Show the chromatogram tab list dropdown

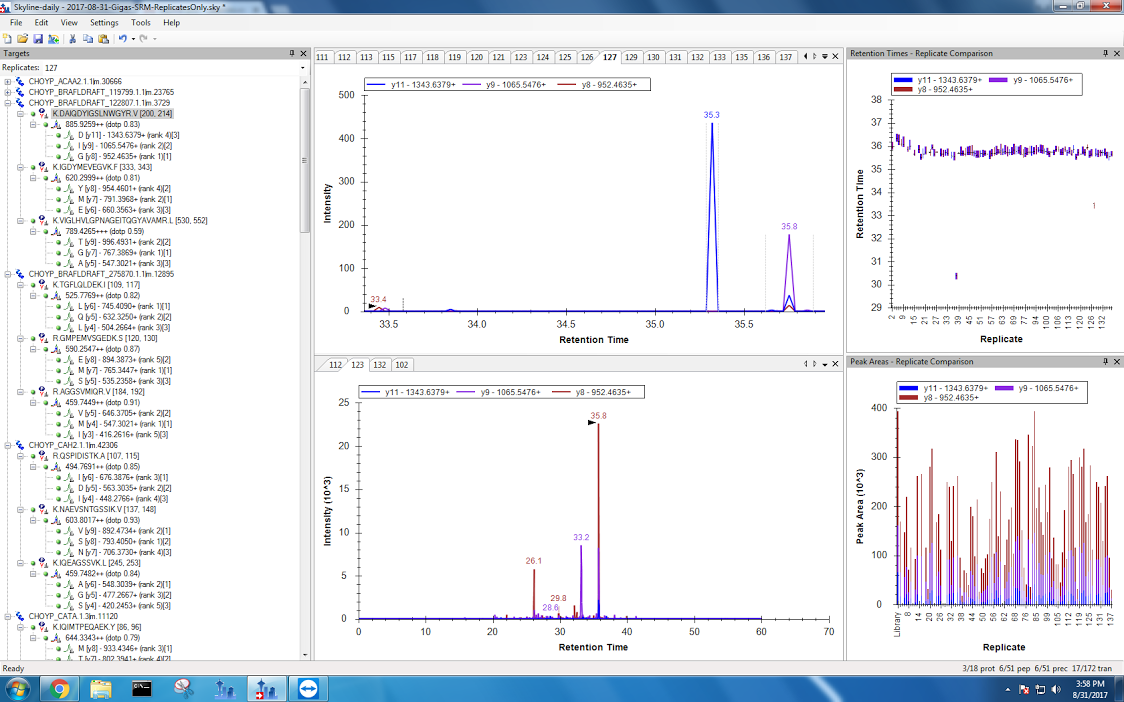[824, 56]
